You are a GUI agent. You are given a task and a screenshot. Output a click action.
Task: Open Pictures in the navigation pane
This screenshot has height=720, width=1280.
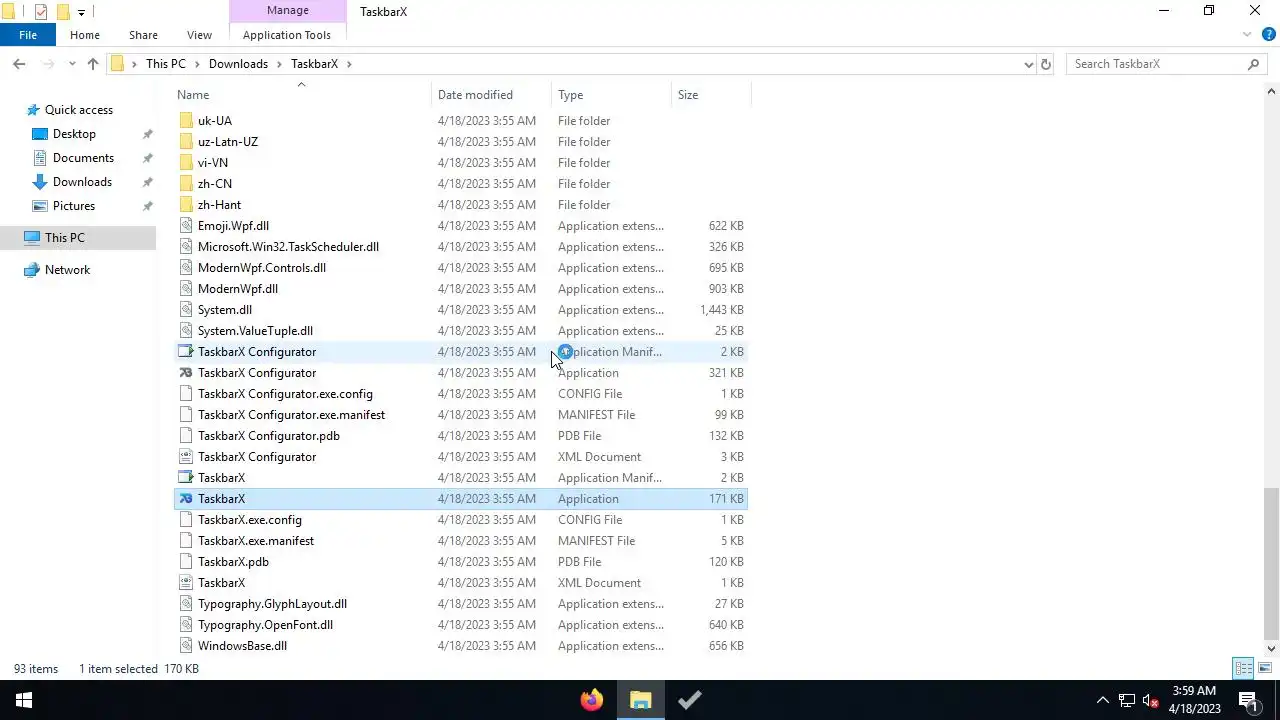74,206
